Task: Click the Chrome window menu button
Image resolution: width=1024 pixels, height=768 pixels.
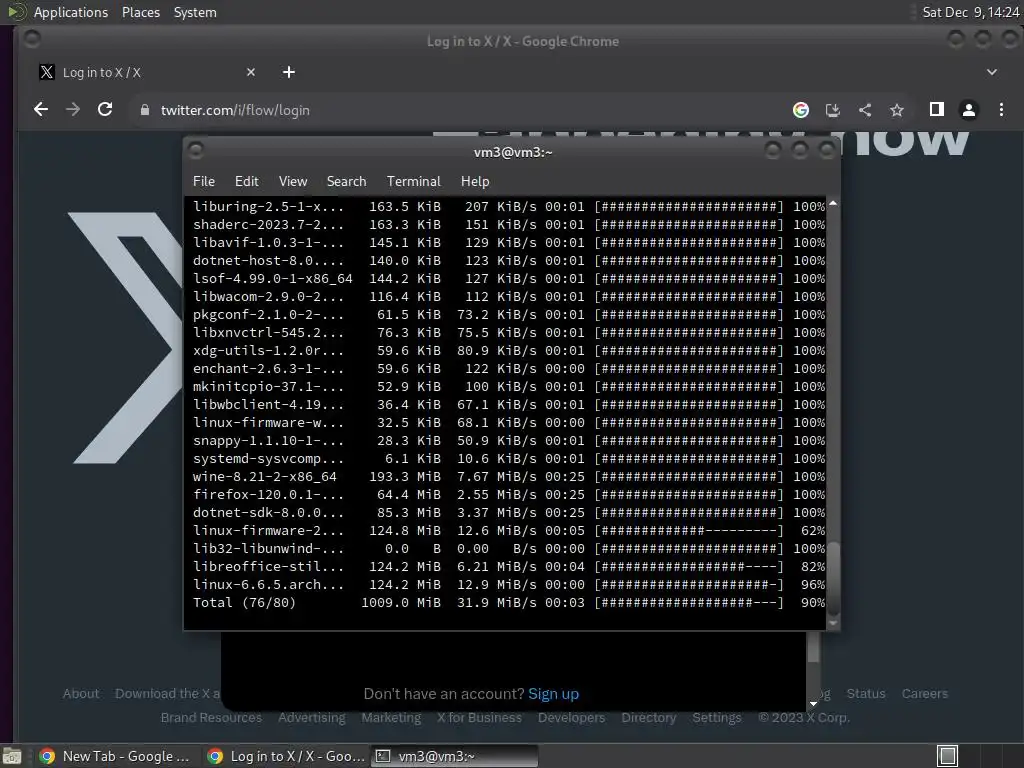Action: click(x=31, y=40)
